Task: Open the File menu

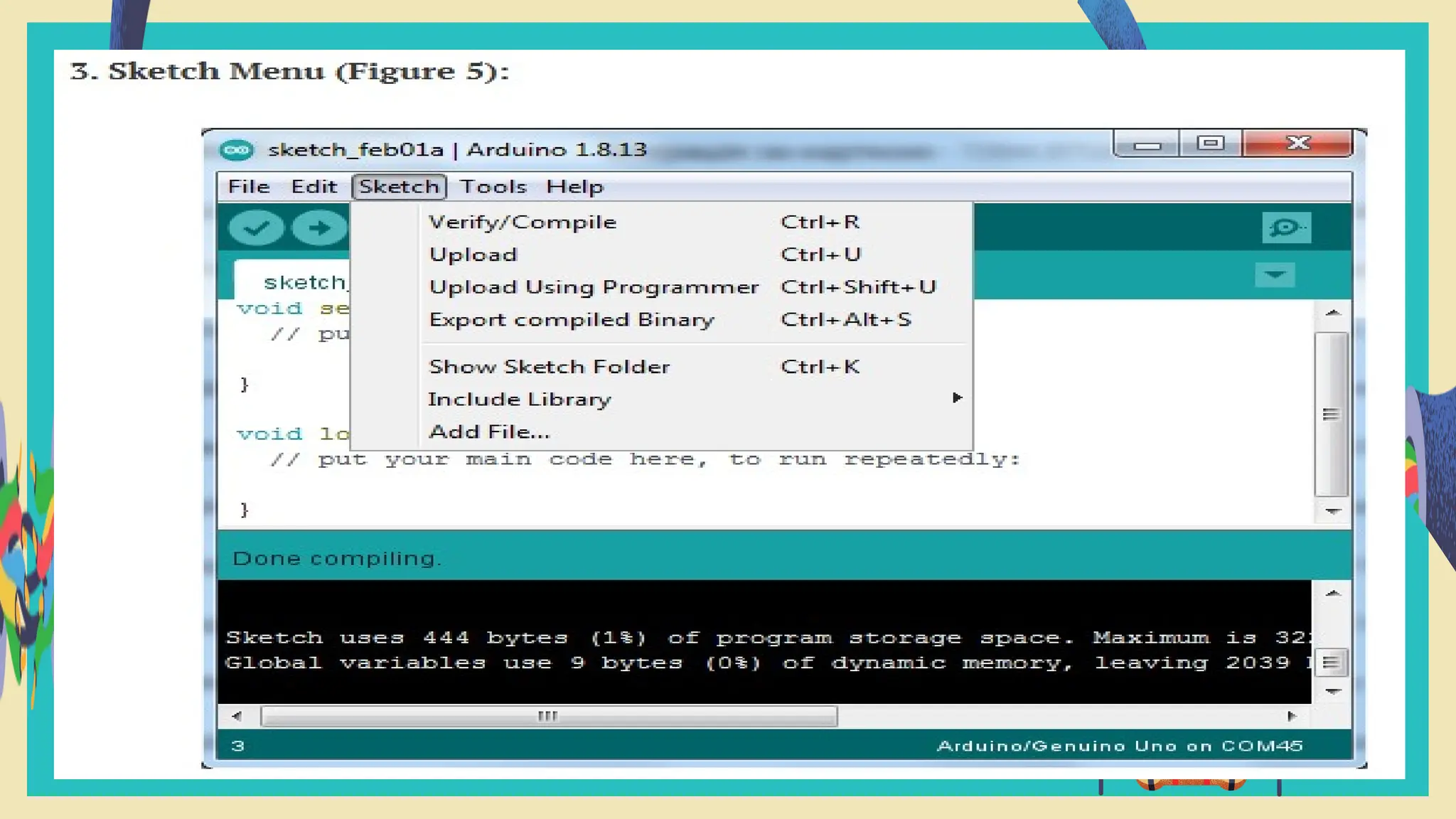Action: (x=249, y=187)
